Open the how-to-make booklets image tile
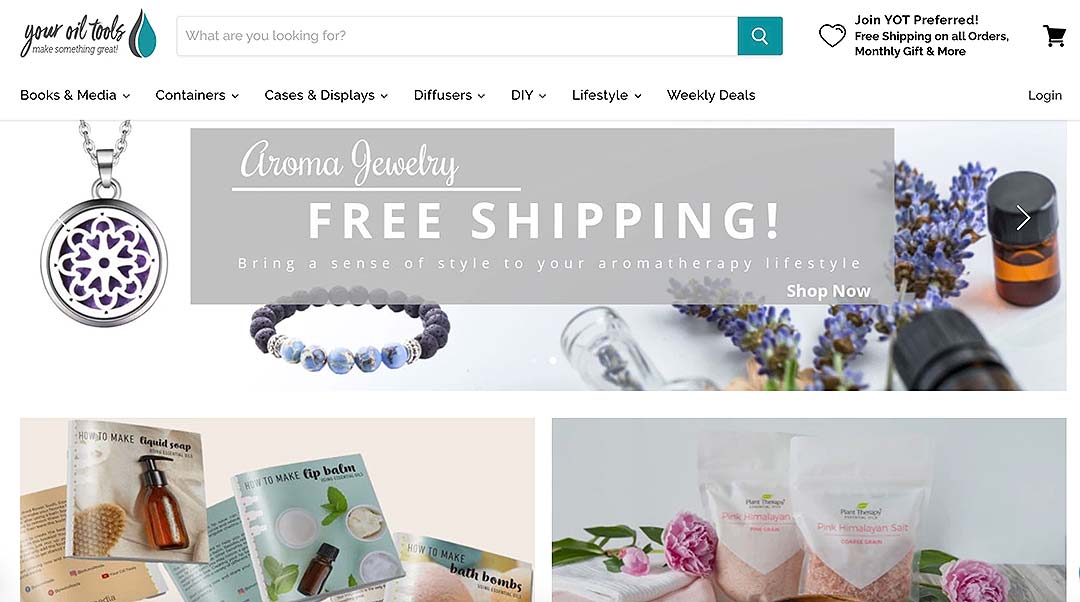Viewport: 1080px width, 602px height. tap(278, 510)
